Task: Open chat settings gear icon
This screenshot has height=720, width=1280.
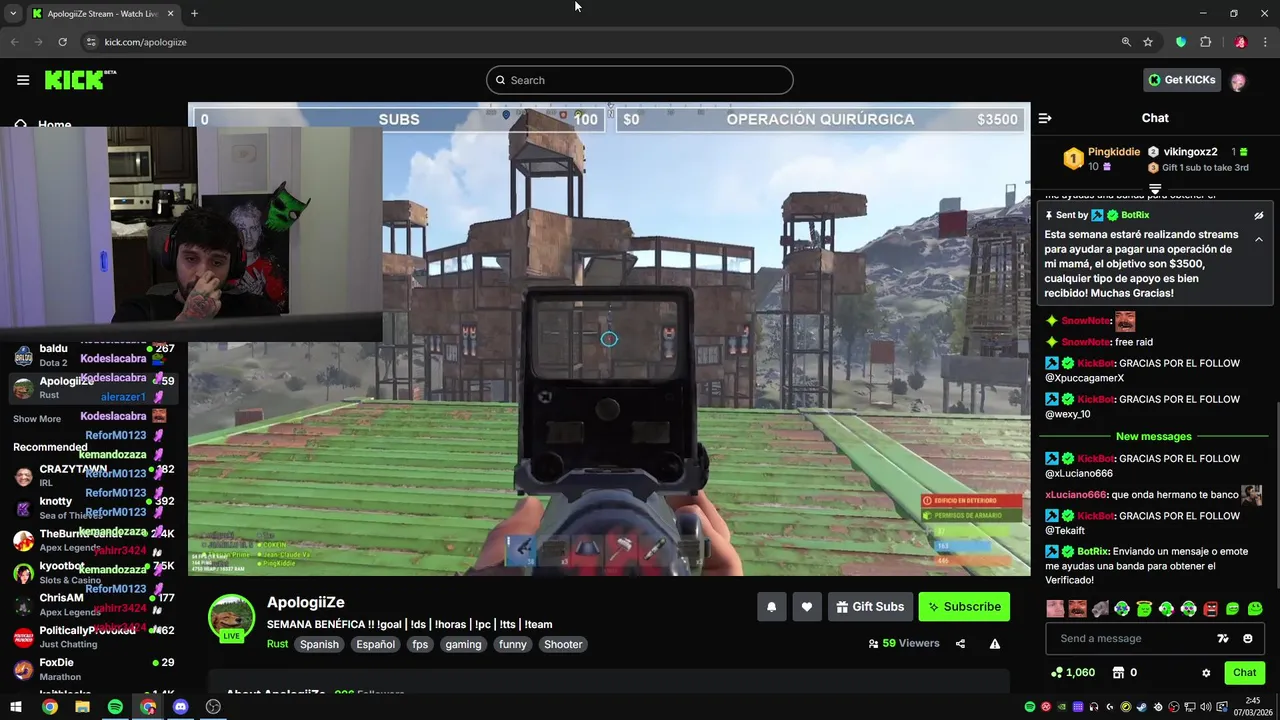Action: click(x=1206, y=673)
